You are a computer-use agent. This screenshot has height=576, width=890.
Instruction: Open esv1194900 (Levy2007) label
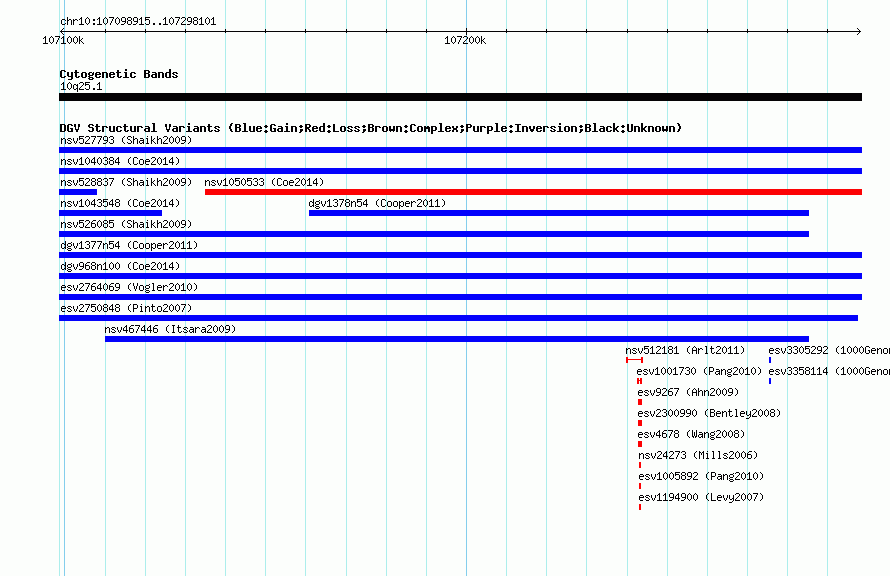701,497
